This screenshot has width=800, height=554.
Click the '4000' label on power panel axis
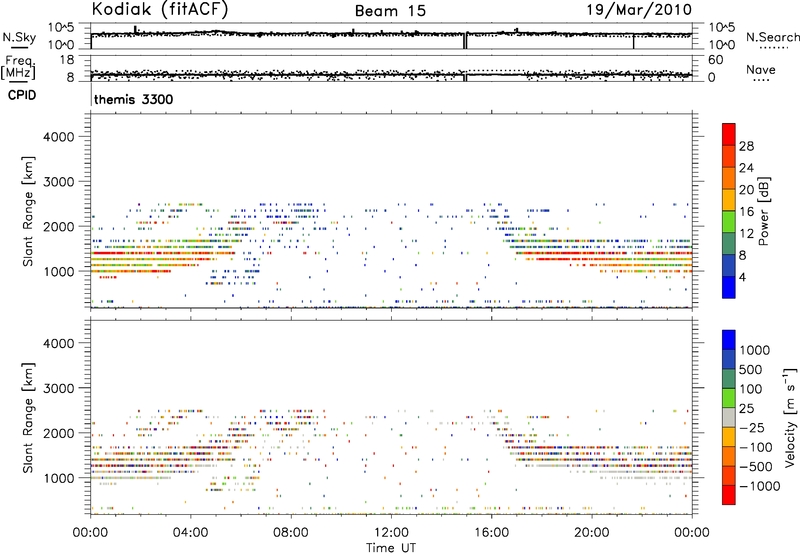tap(59, 137)
